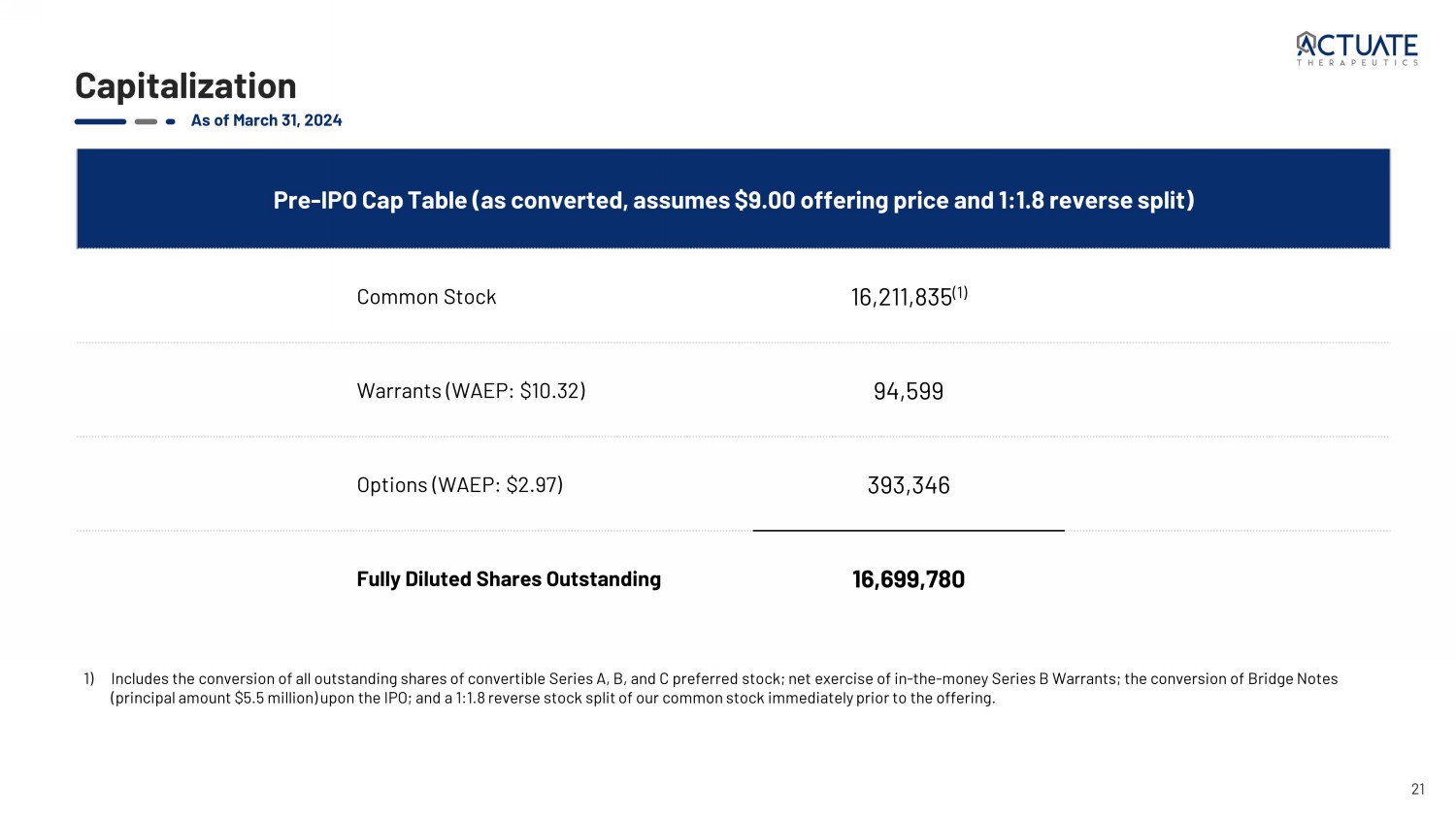The height and width of the screenshot is (819, 1456).
Task: Click the page number 21
Action: point(1417,789)
